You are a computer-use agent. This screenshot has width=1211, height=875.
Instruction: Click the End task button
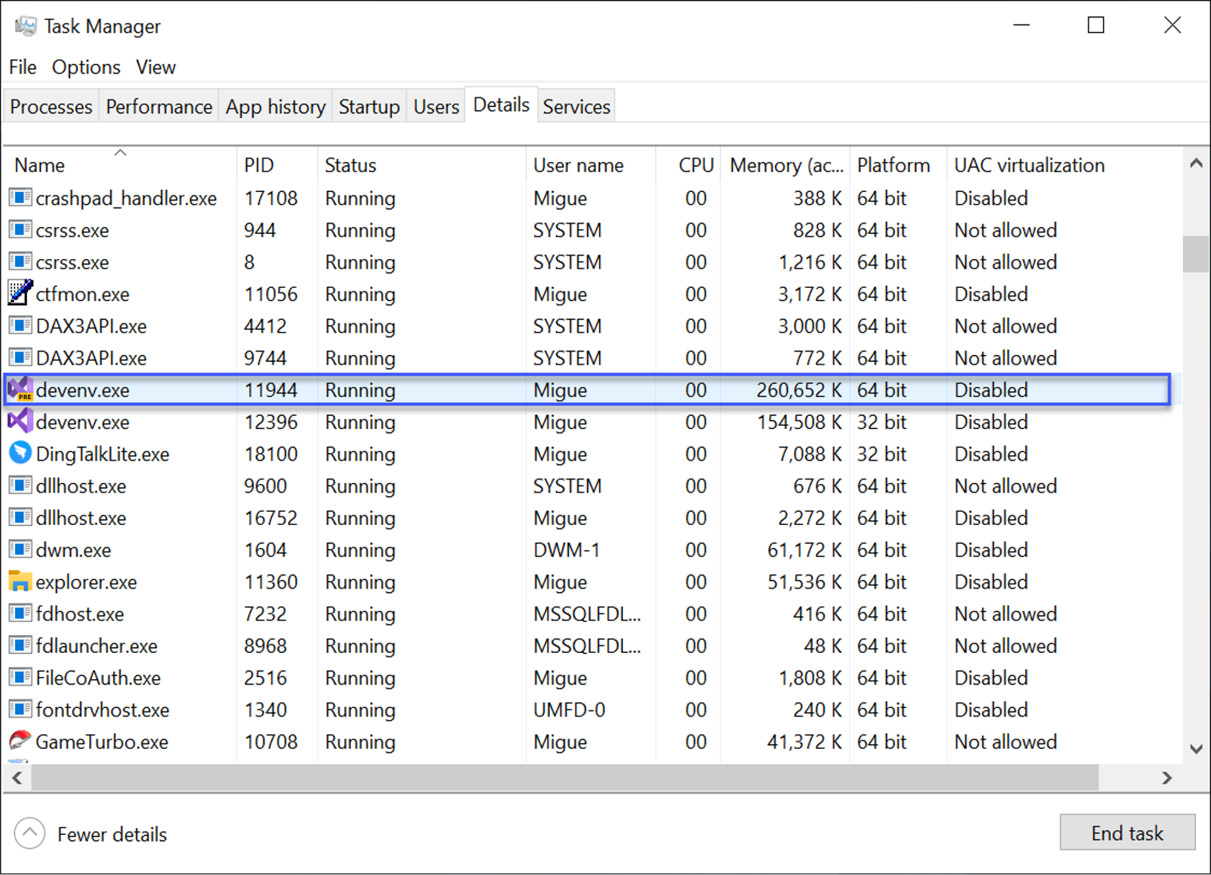(1127, 833)
